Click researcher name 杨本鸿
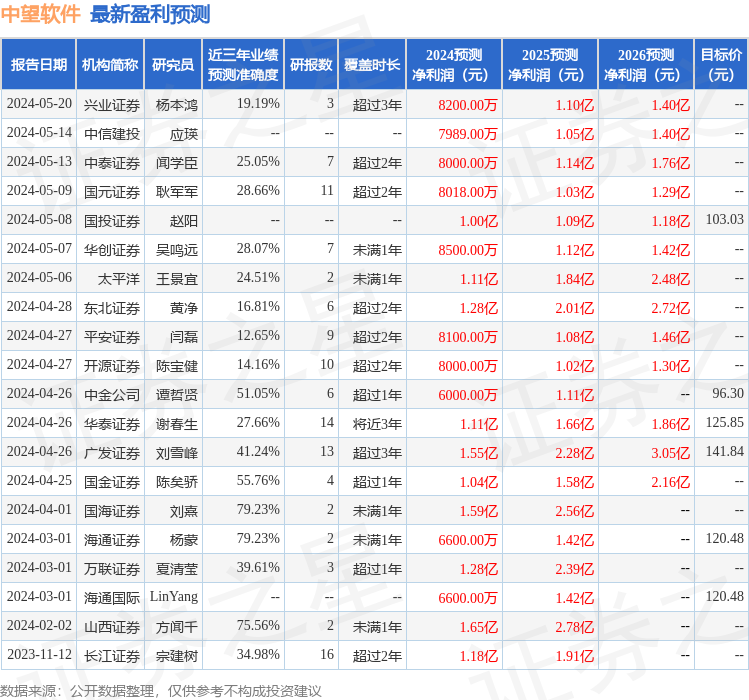Viewport: 749px width, 700px height. [x=177, y=105]
